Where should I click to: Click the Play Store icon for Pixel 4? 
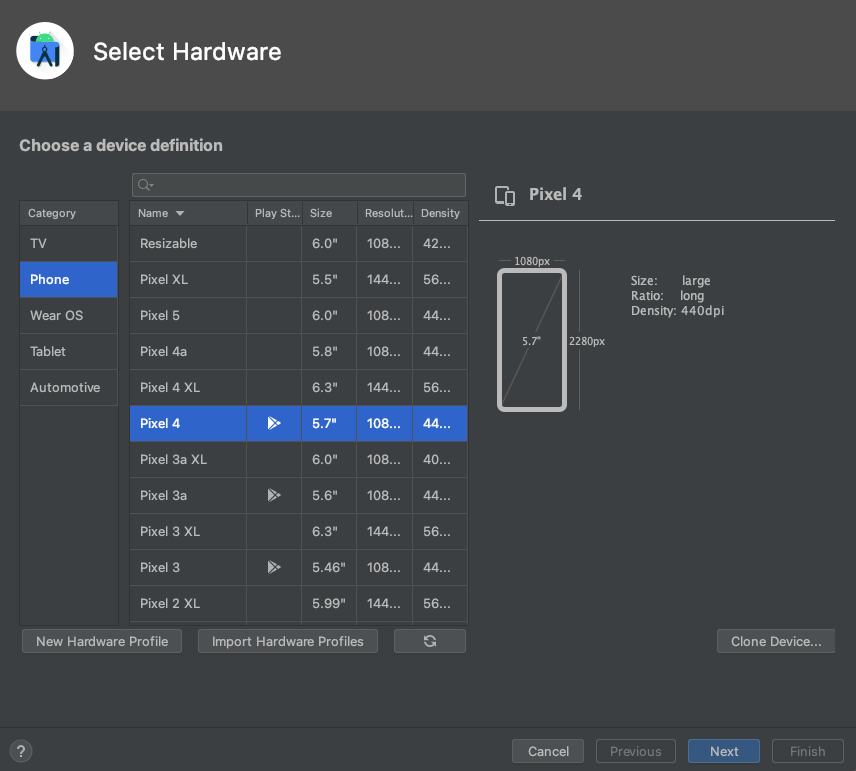273,423
